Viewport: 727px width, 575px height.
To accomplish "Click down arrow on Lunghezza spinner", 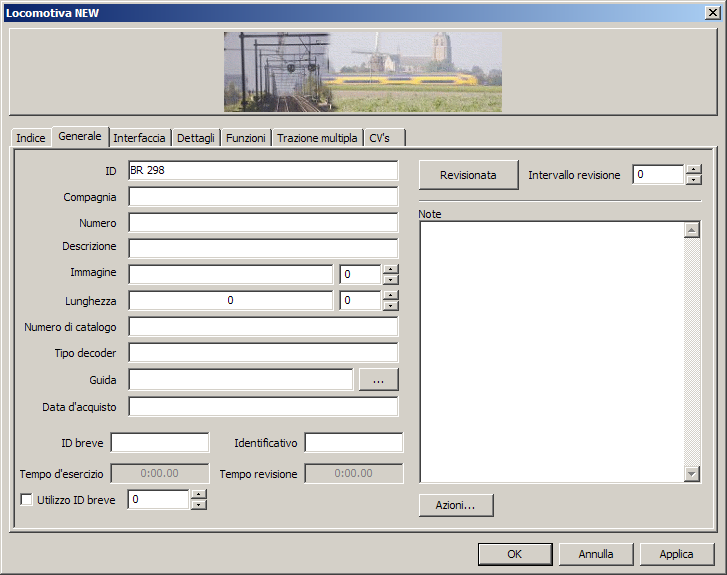I will [x=391, y=306].
